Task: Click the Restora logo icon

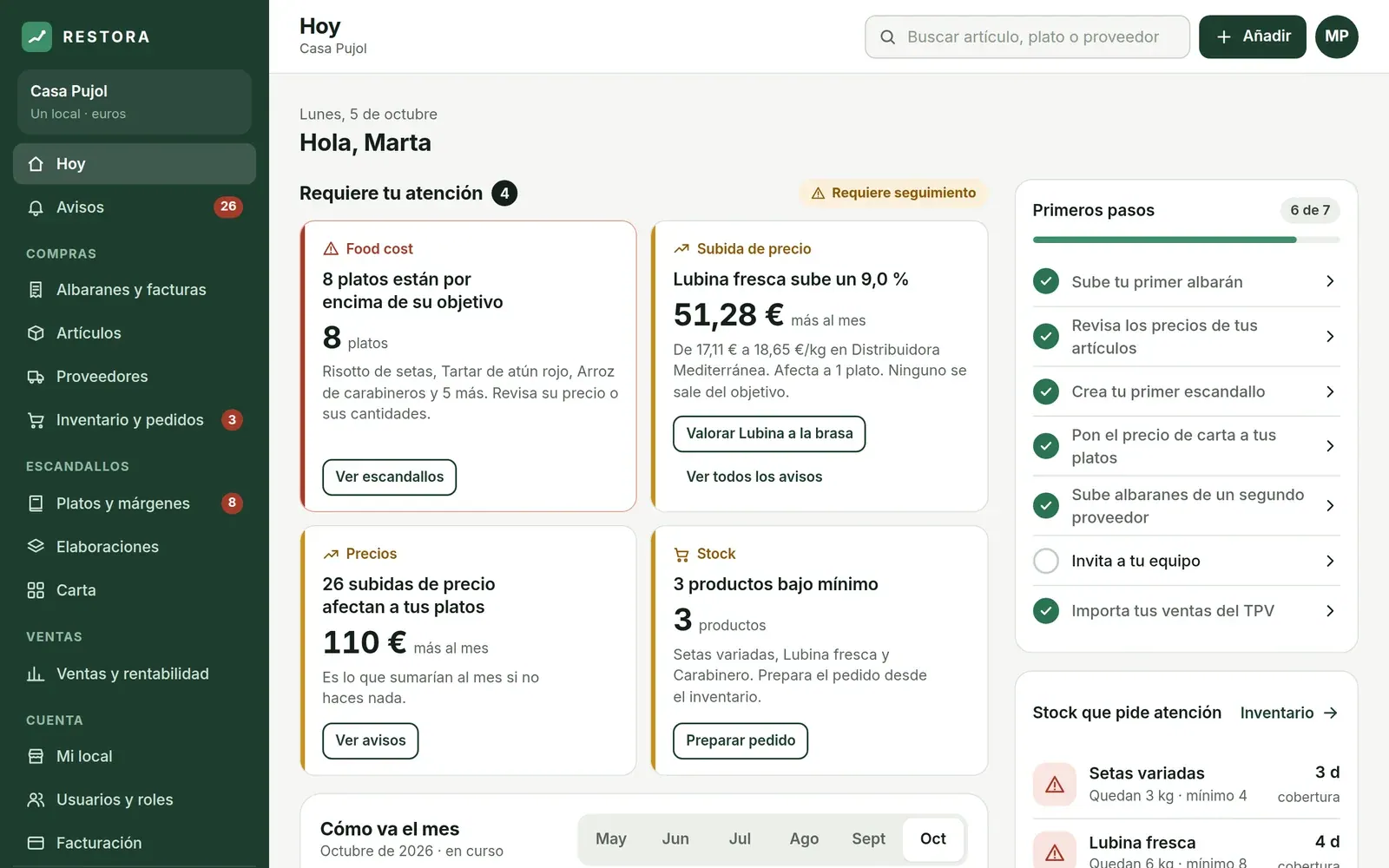Action: 36,36
